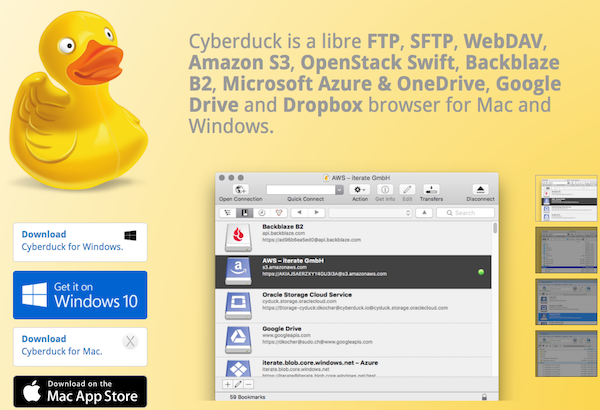Click the Windows logo on the download card

(x=130, y=235)
